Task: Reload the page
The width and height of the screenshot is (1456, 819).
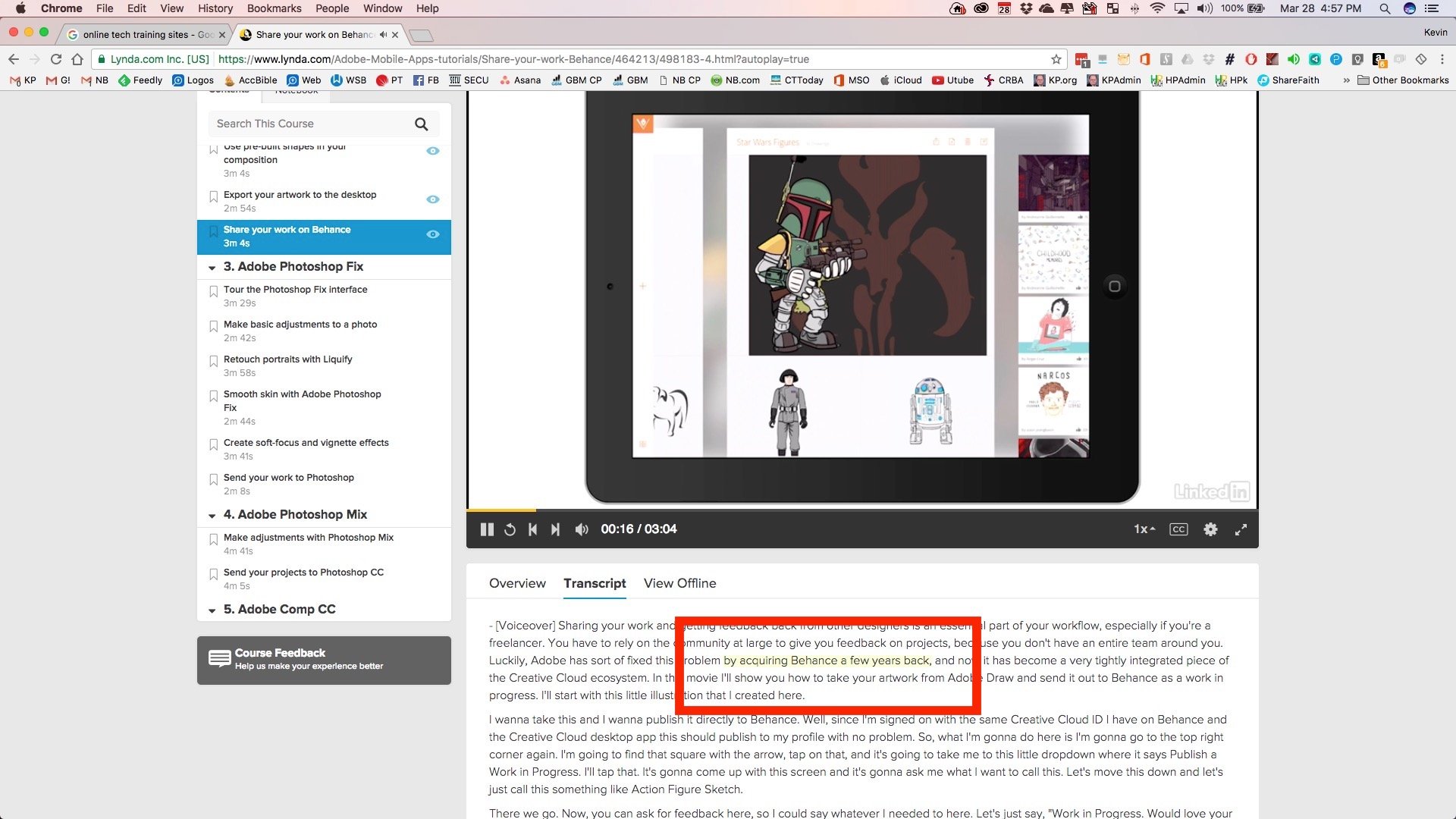Action: [x=55, y=59]
